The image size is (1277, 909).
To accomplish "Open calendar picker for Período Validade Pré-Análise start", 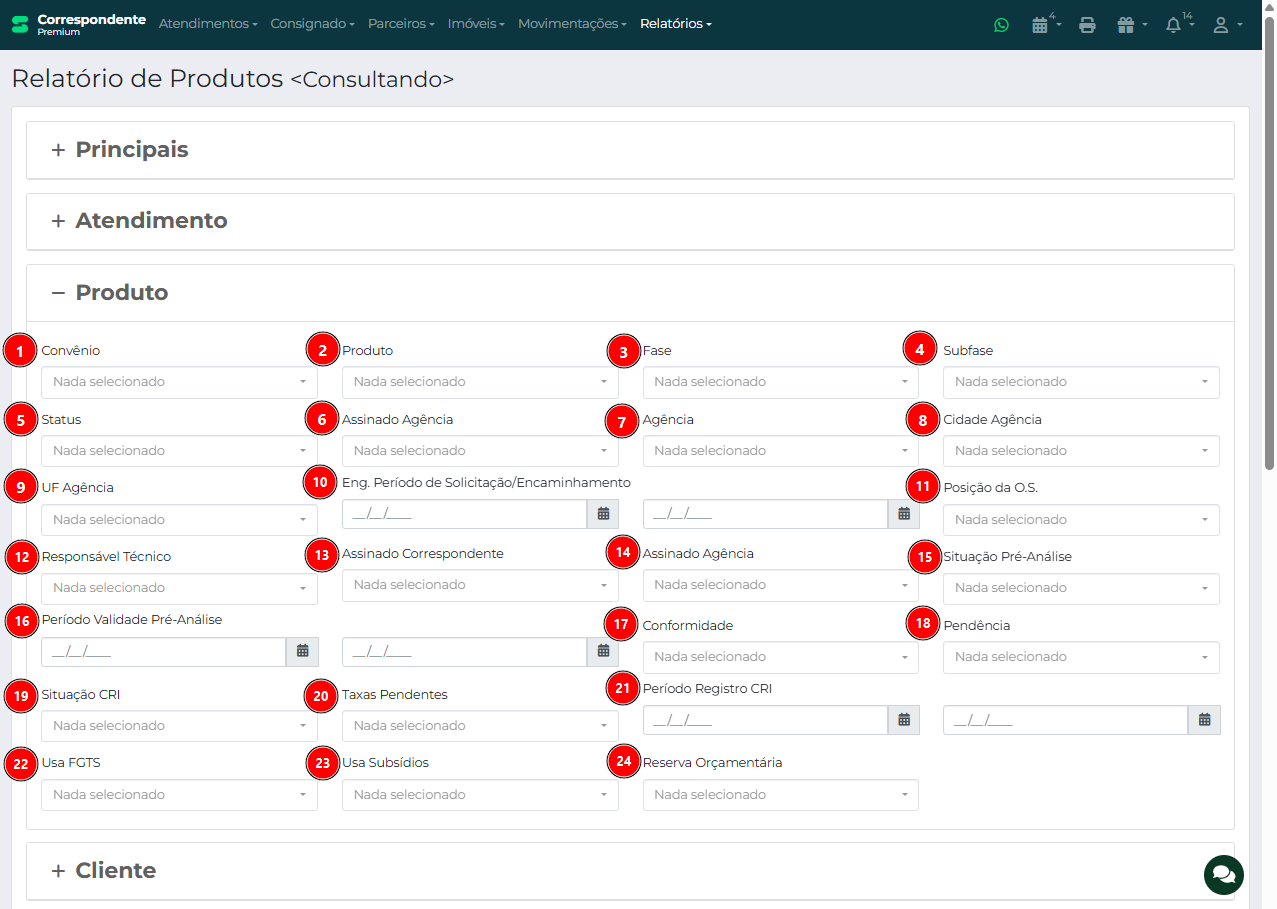I will click(302, 652).
